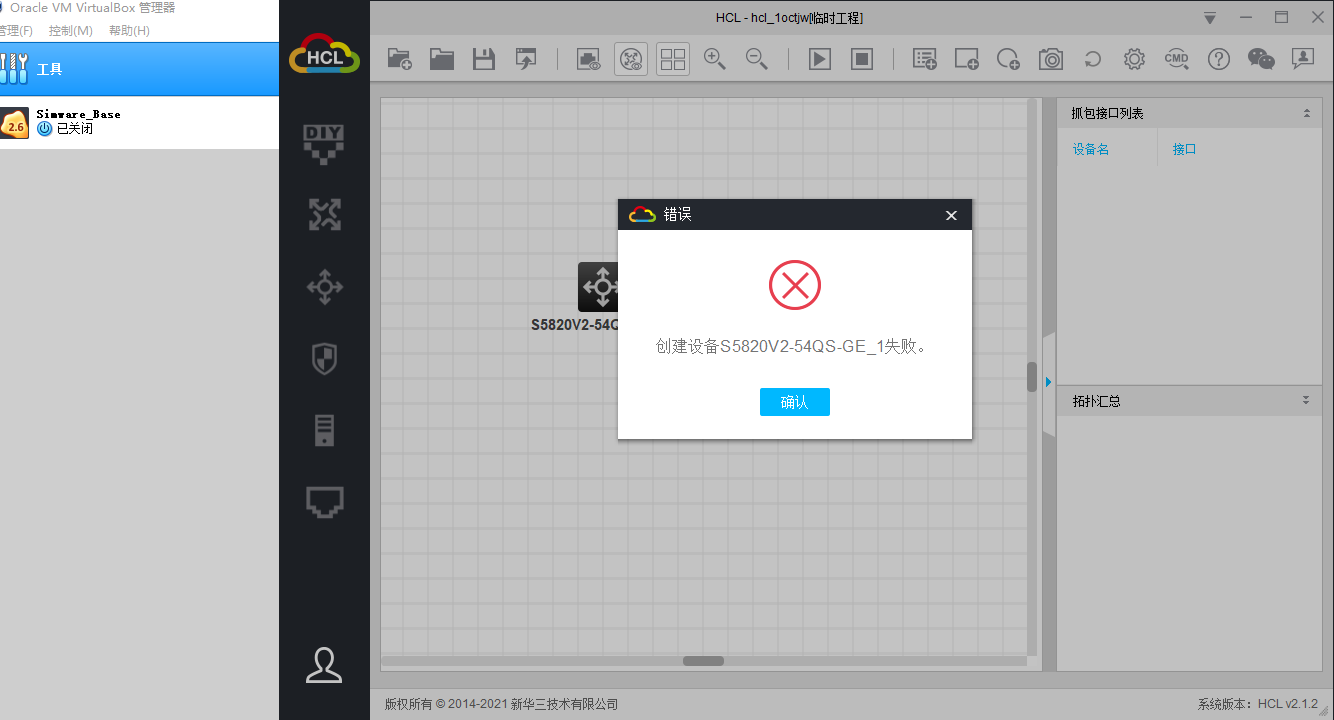Click the WeChat toolbar icon
Viewport: 1334px width, 720px height.
(1261, 59)
